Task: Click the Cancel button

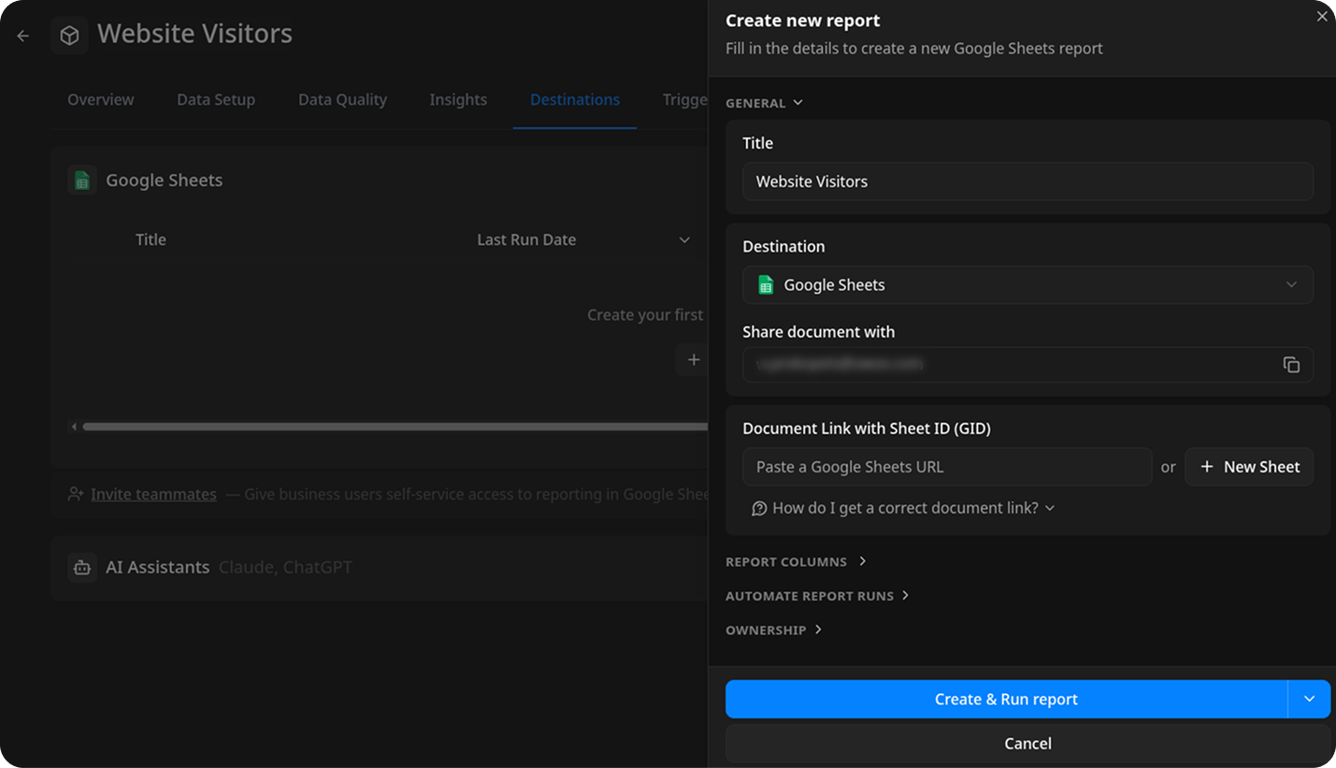Action: [1028, 744]
